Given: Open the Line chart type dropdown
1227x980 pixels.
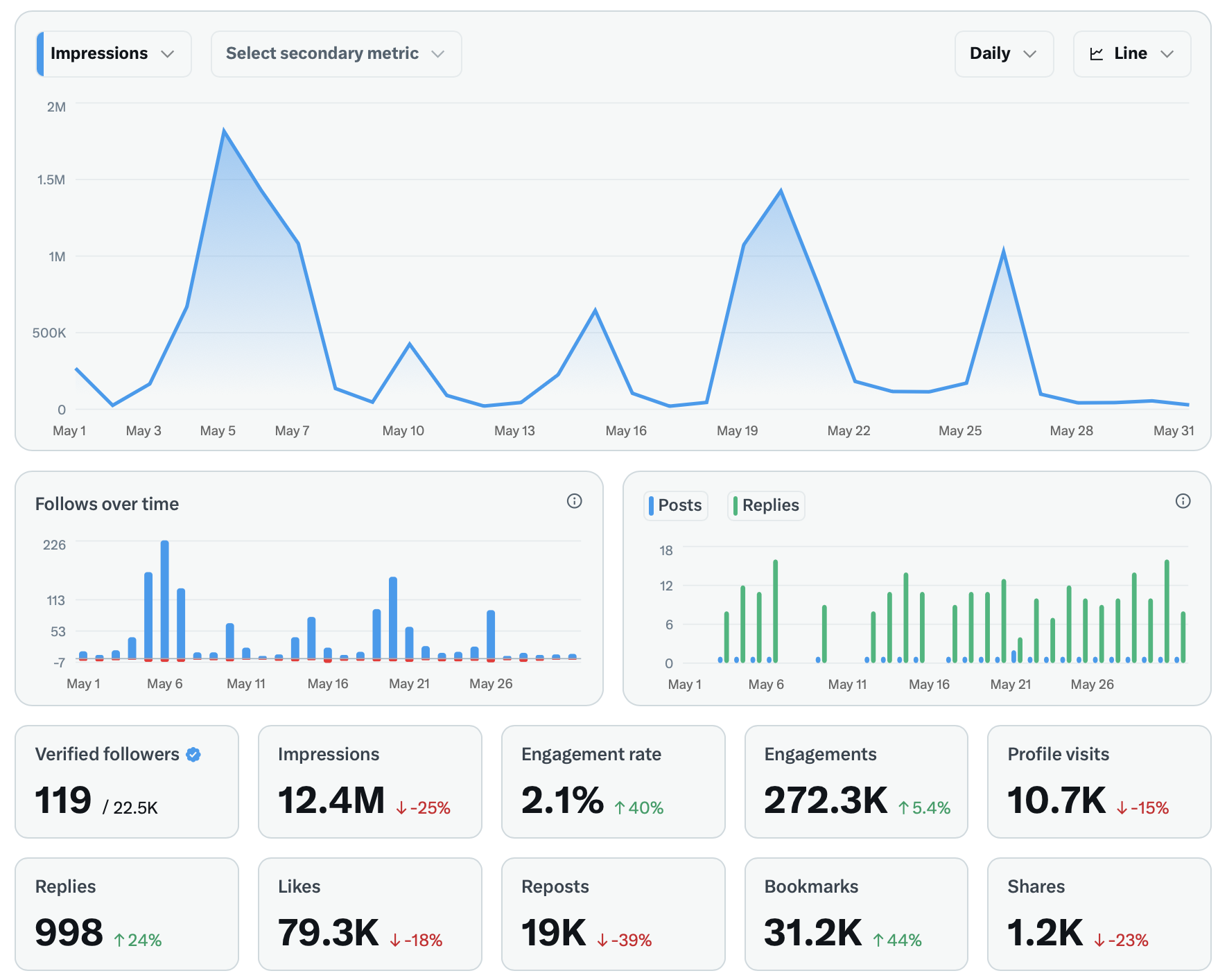Looking at the screenshot, I should click(x=1131, y=53).
